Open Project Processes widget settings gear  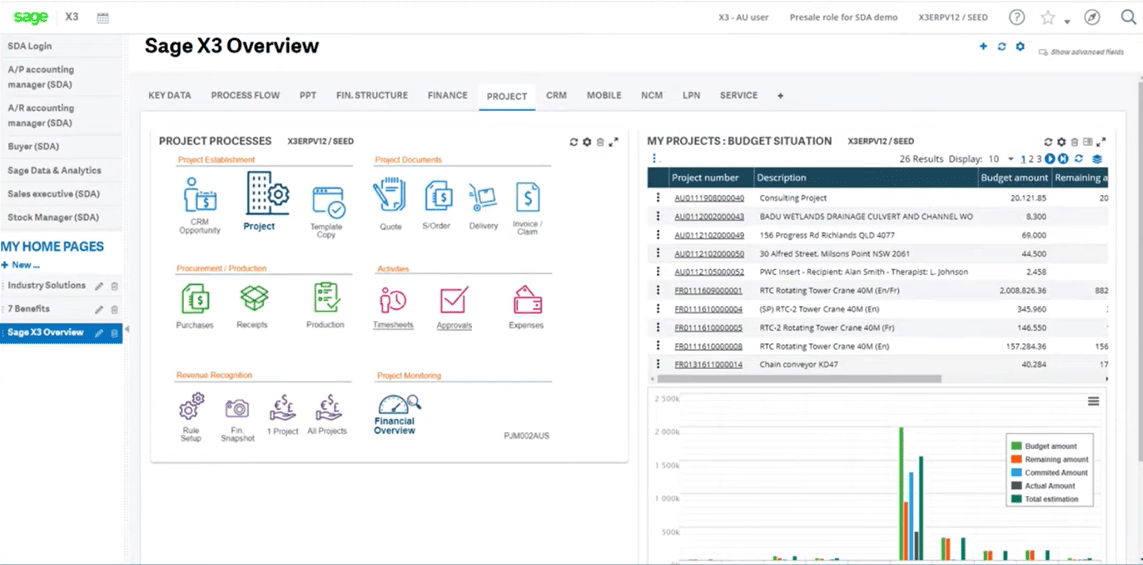click(x=587, y=142)
